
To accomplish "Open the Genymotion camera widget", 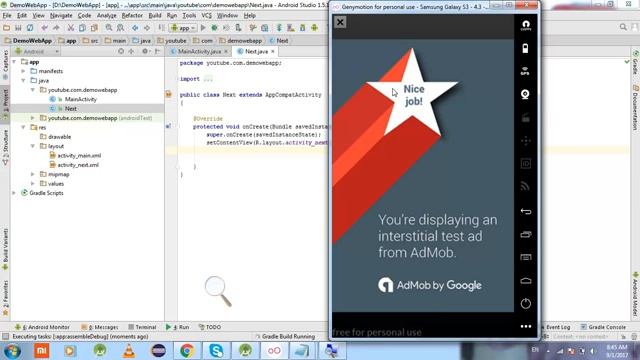I will click(525, 94).
